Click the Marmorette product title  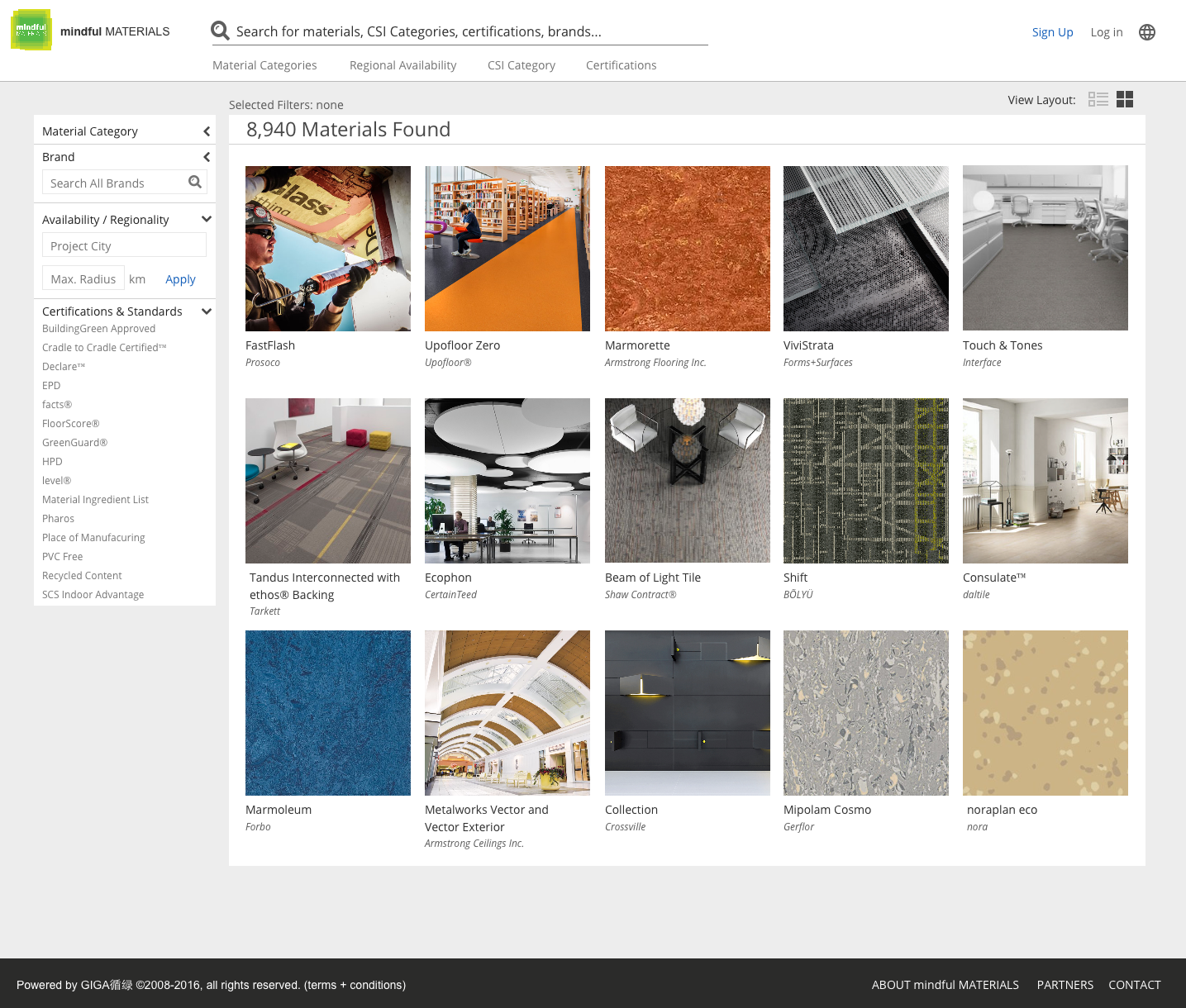637,345
